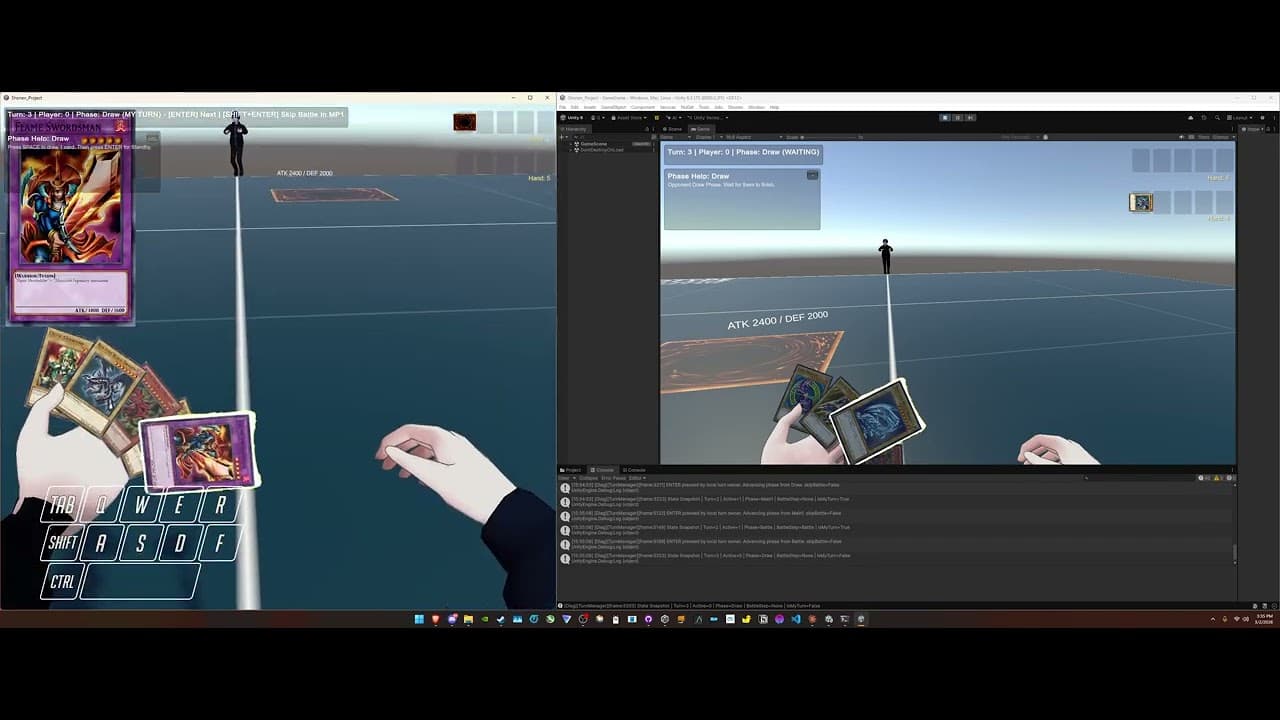This screenshot has height=720, width=1280.
Task: Click the Console search field
Action: [x=1140, y=478]
